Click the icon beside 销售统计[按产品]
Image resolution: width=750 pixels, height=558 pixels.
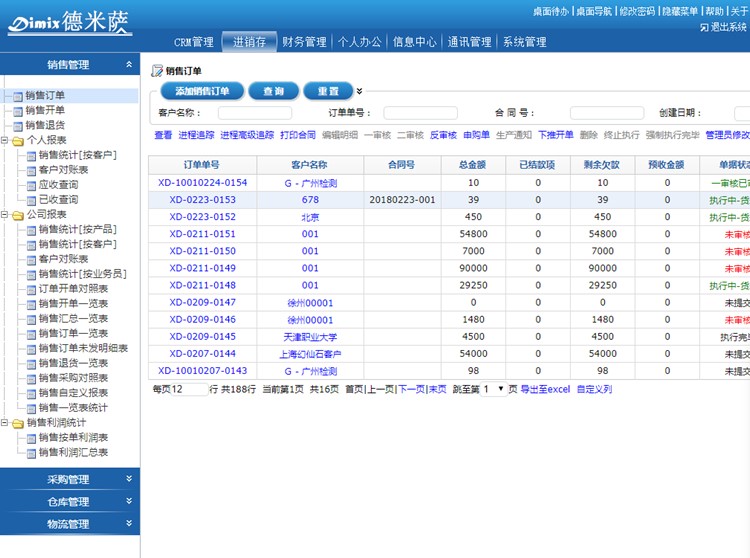[x=31, y=230]
